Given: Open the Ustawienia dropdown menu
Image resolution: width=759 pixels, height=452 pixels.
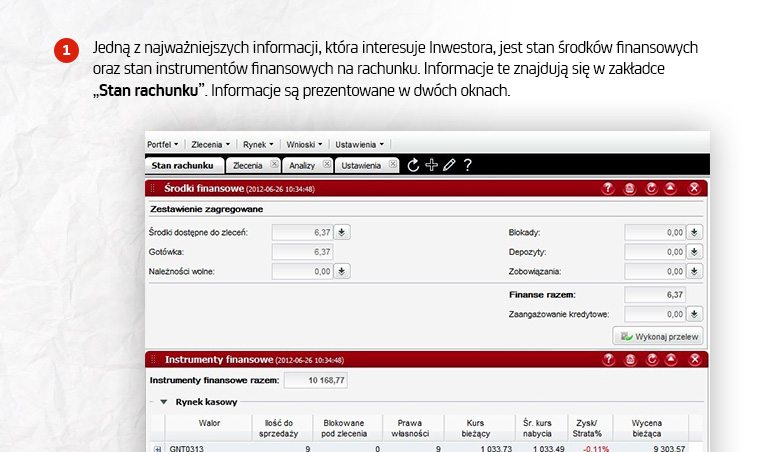Looking at the screenshot, I should 360,144.
